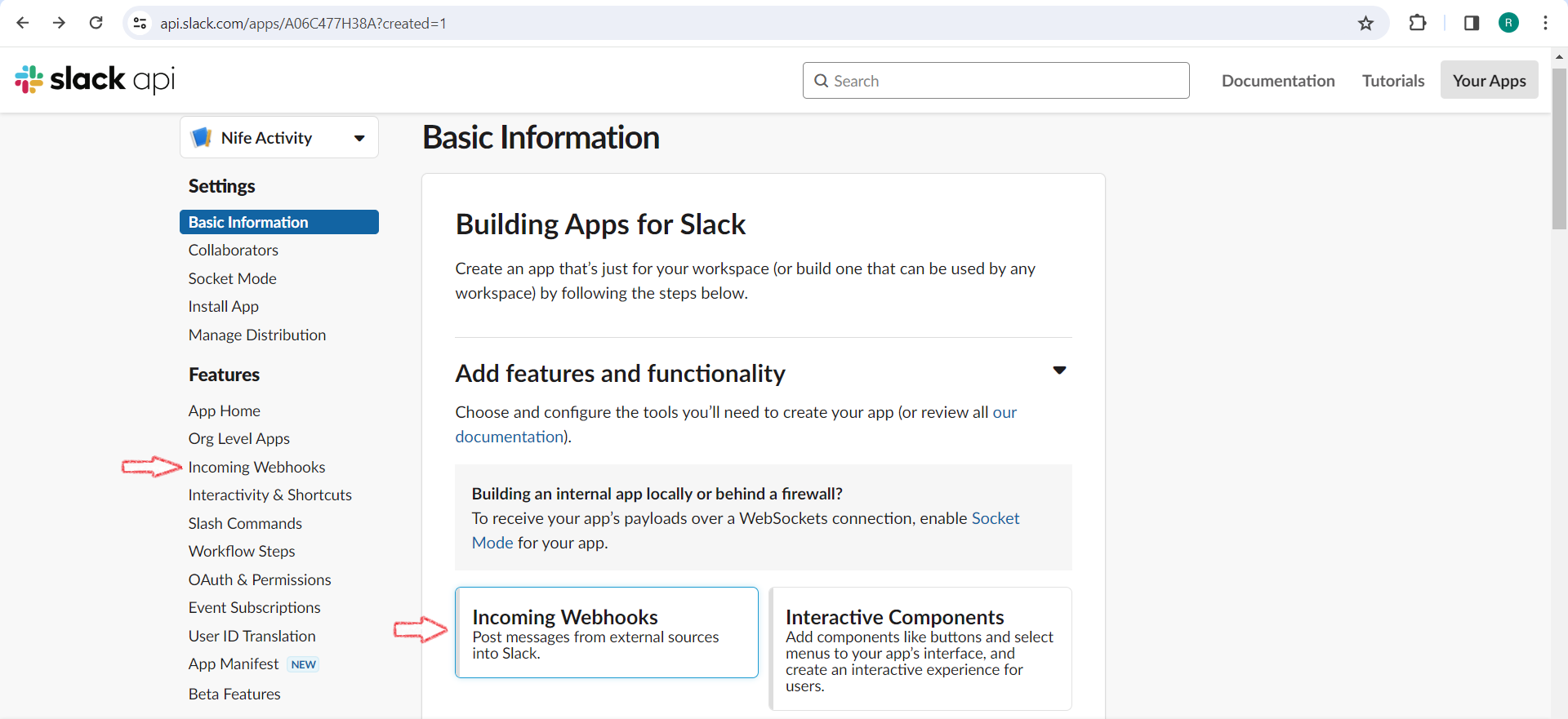The image size is (1568, 719).
Task: Click the Socket Mode link in notice
Action: tap(996, 518)
